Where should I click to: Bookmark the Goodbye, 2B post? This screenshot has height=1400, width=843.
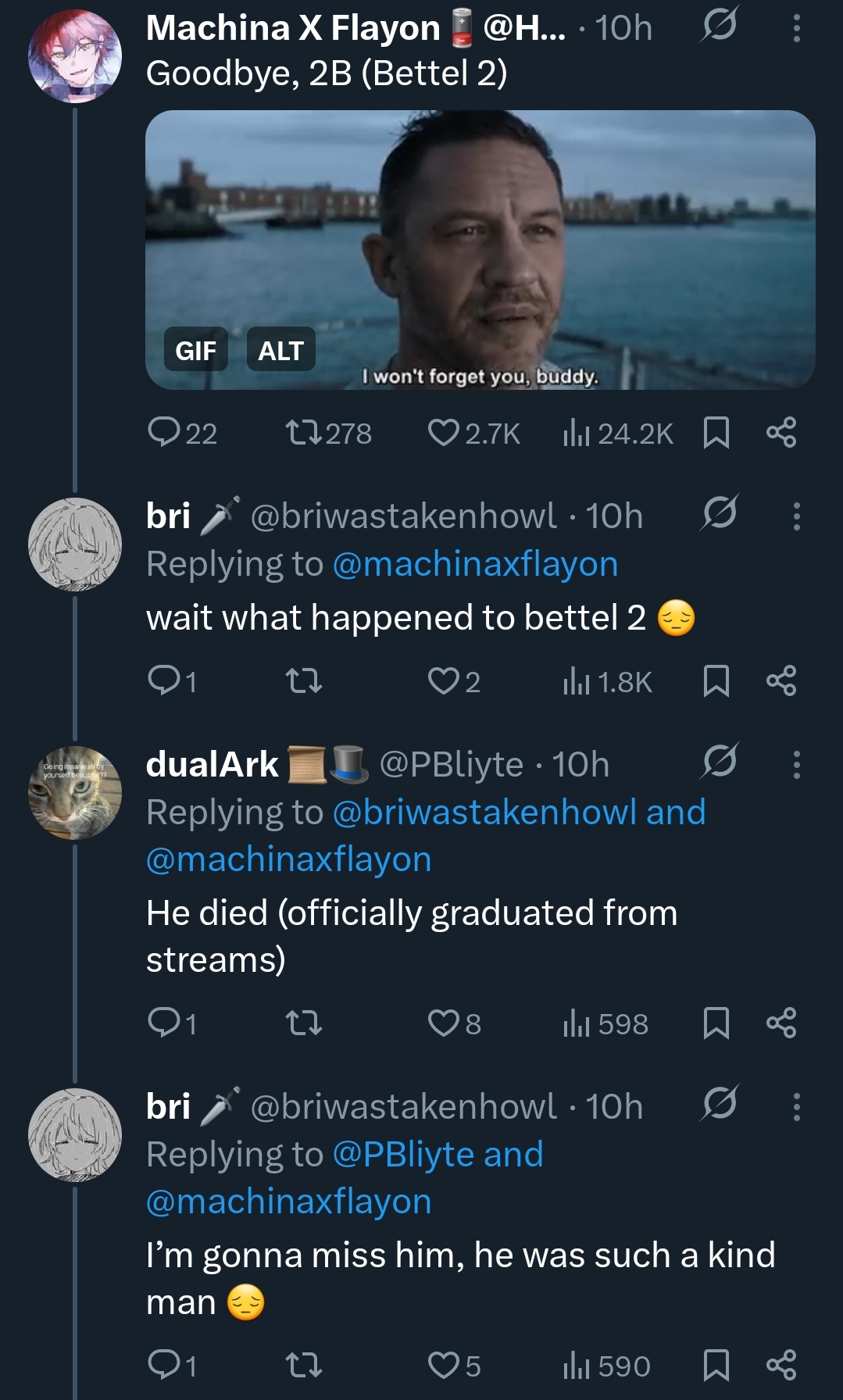[716, 433]
